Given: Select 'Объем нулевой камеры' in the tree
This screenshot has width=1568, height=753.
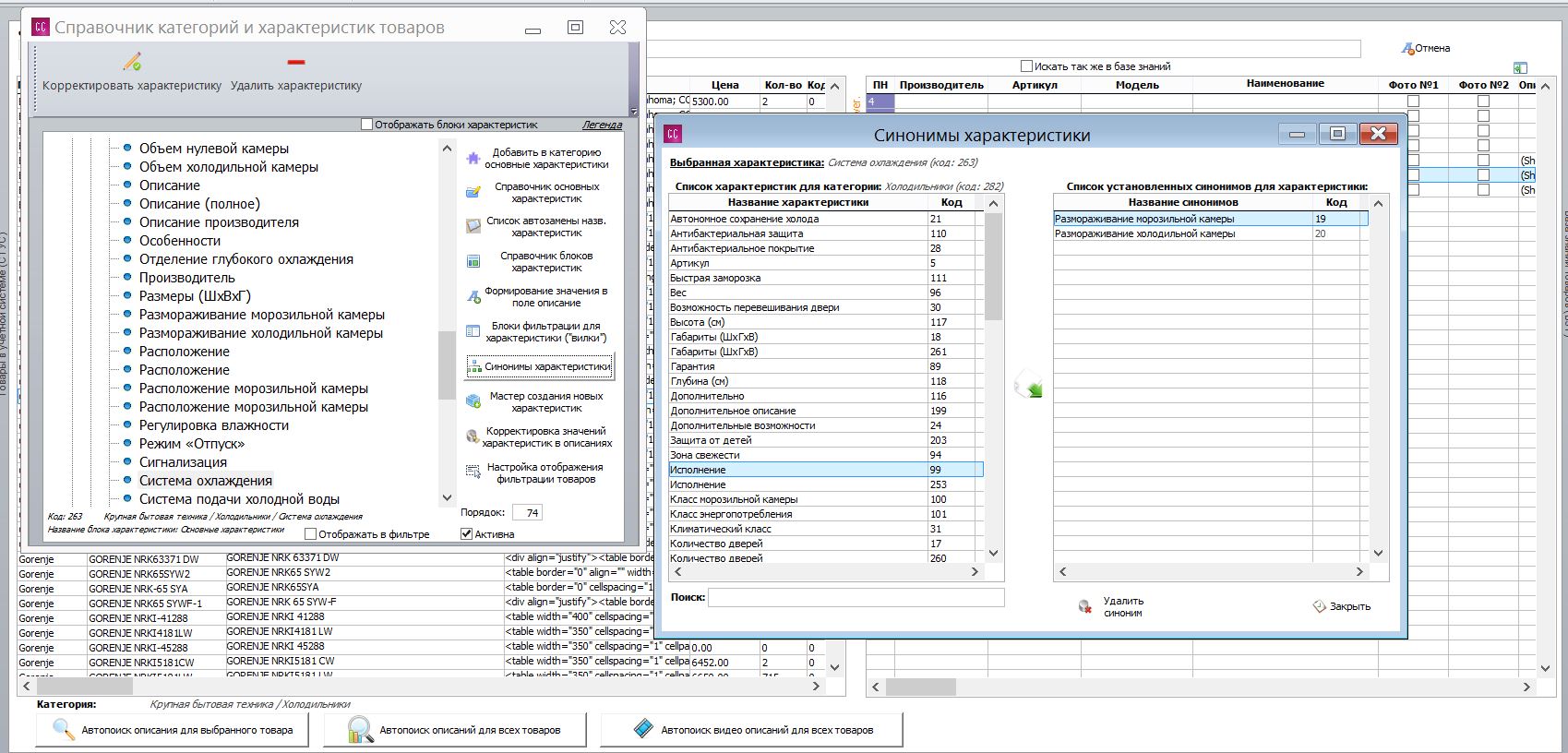Looking at the screenshot, I should (x=214, y=149).
